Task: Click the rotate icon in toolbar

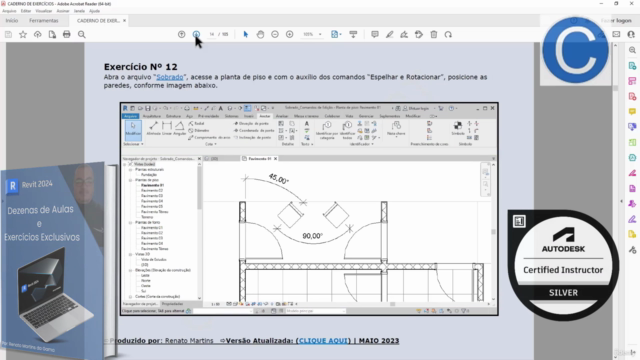Action: click(x=448, y=35)
